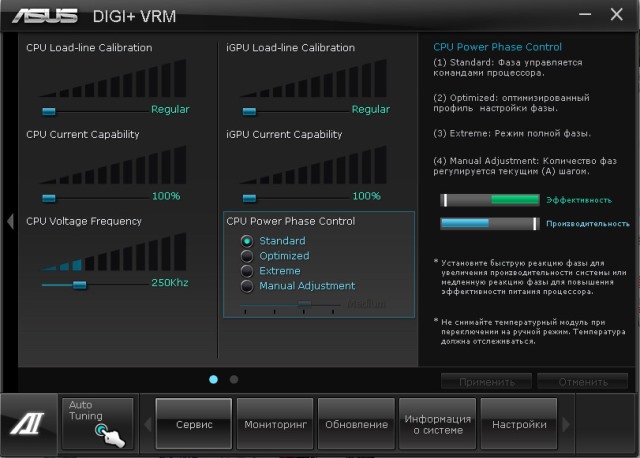Close the DIGI+ VRM window
Image resolution: width=640 pixels, height=458 pixels.
click(x=616, y=15)
